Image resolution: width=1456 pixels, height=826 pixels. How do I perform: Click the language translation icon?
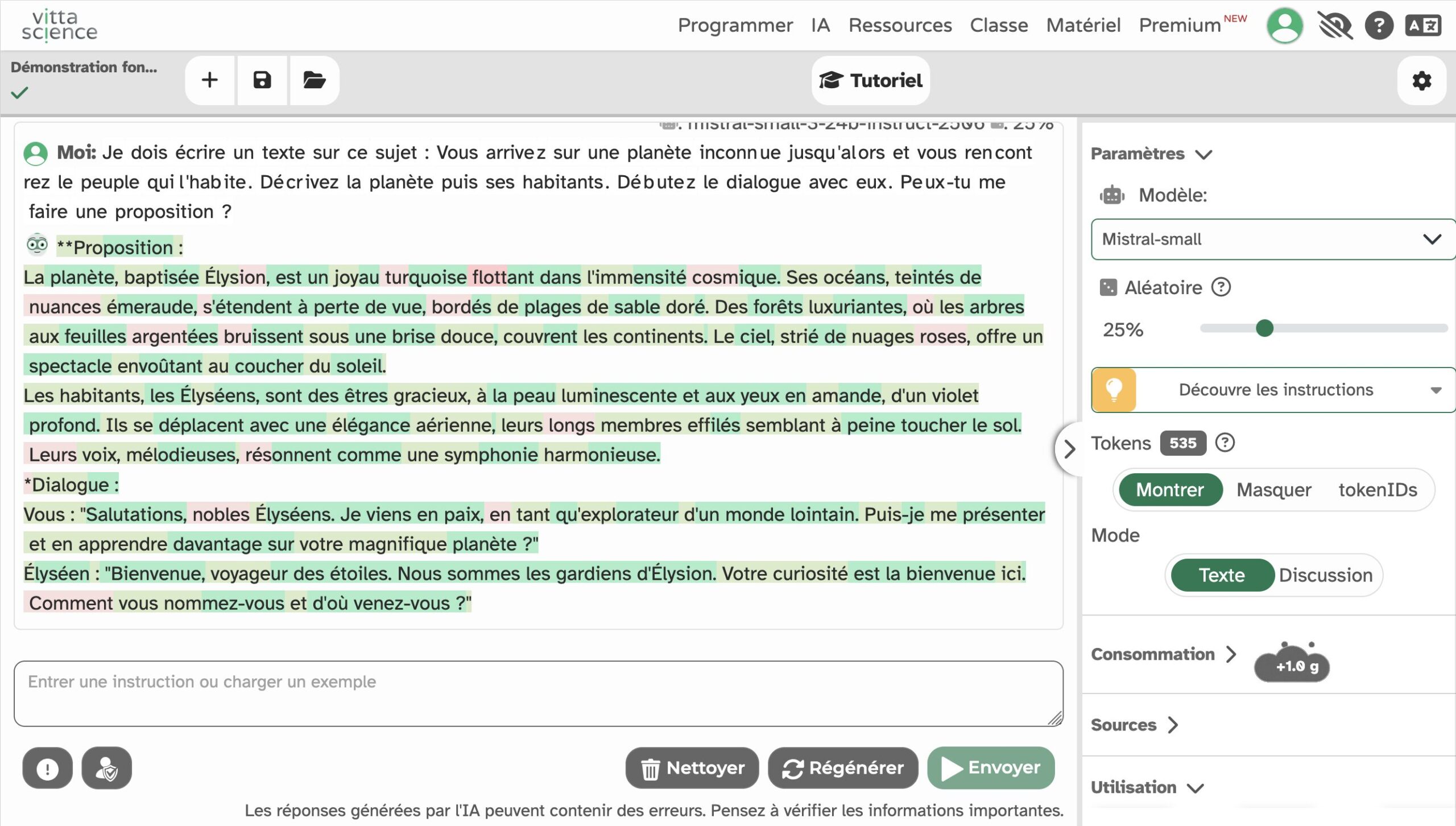pos(1423,26)
